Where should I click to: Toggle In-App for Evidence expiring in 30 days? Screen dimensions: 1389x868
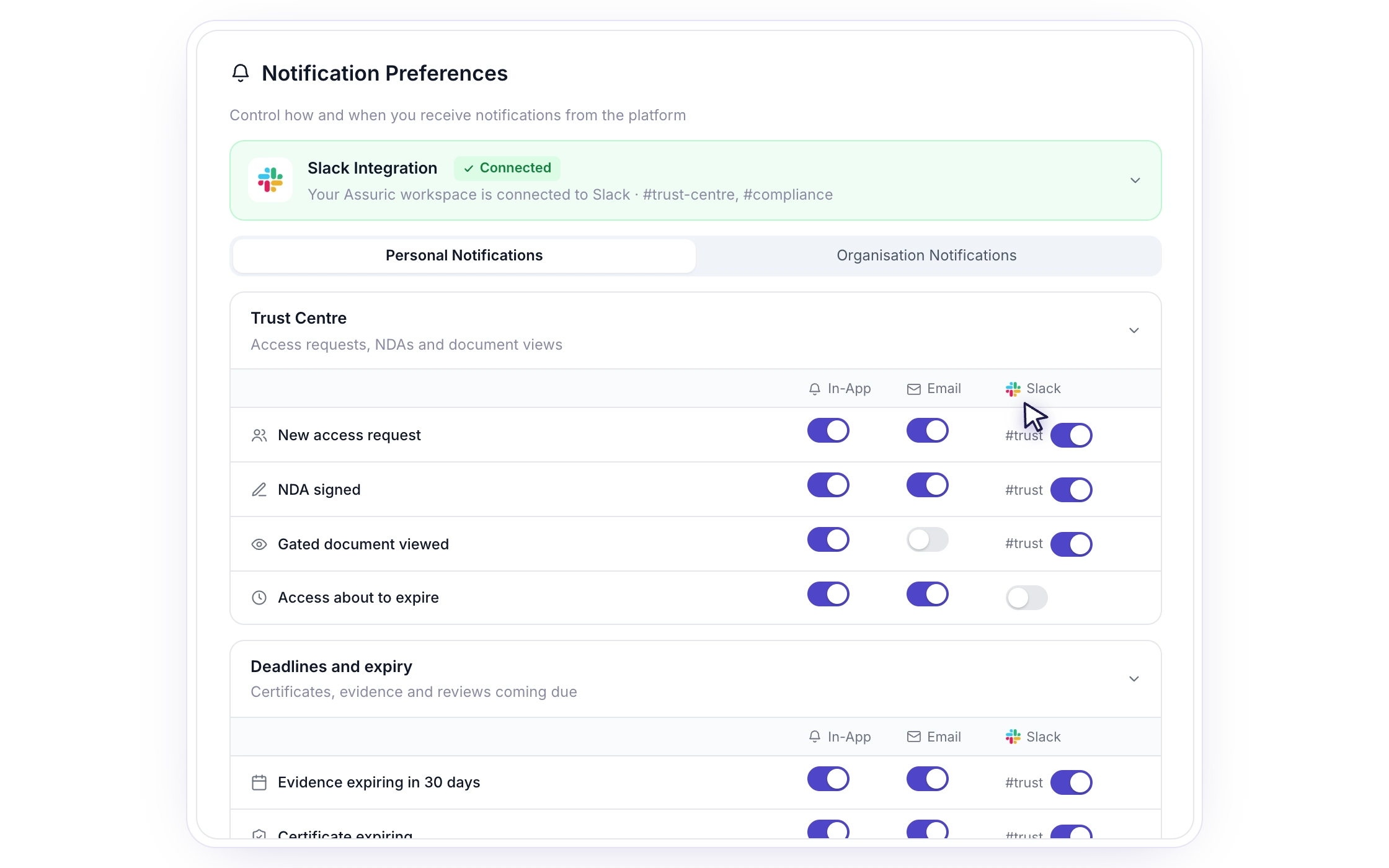(828, 779)
